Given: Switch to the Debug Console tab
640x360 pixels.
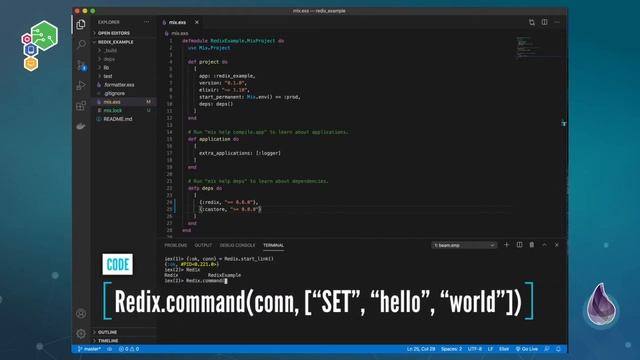Looking at the screenshot, I should coord(237,245).
